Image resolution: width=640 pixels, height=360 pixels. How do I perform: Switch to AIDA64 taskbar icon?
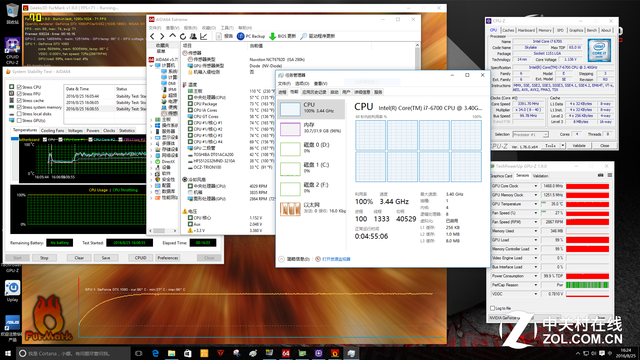tap(286, 353)
